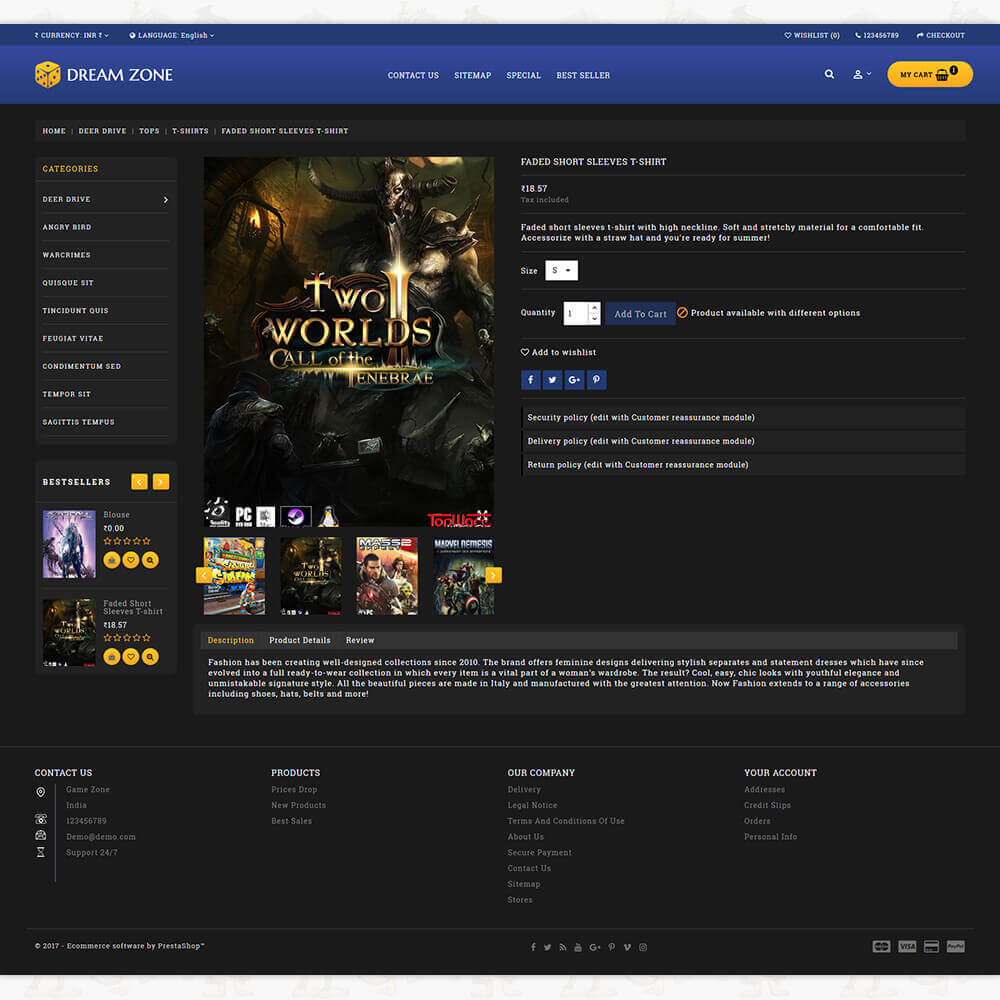Share product on Twitter
1000x1000 pixels.
552,380
